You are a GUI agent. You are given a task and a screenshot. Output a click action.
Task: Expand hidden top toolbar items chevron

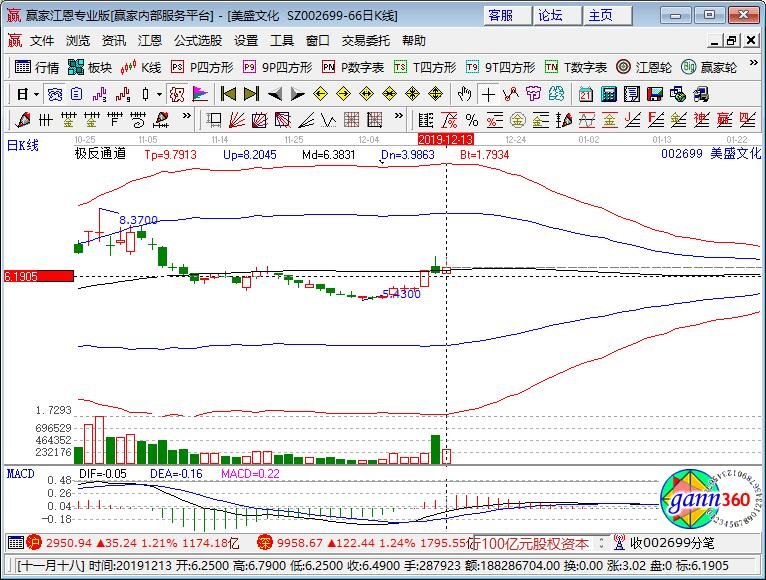753,64
